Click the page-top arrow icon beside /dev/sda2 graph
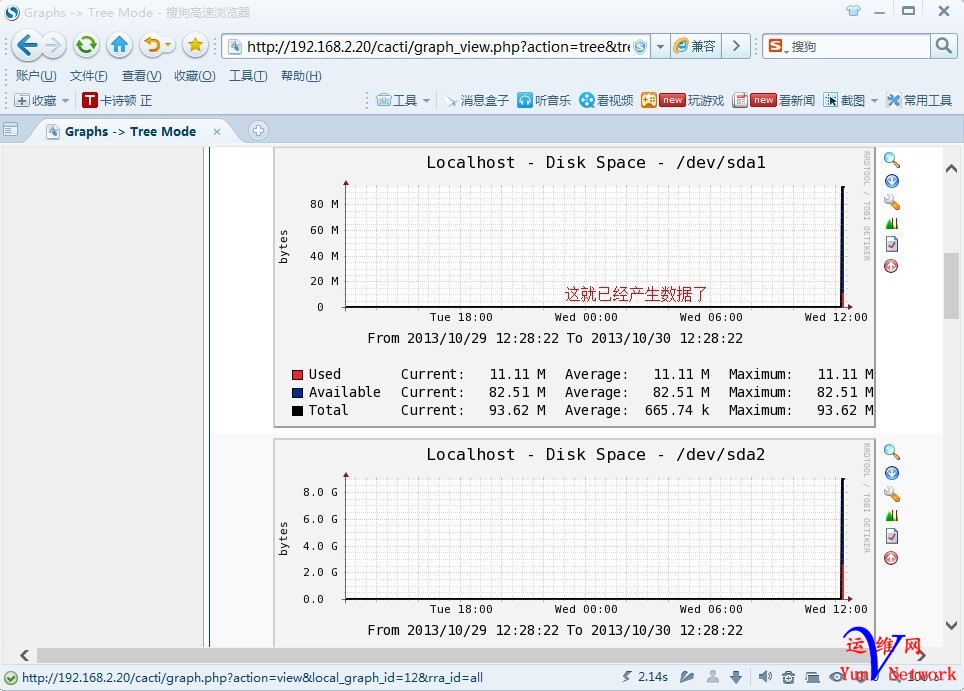 [891, 557]
